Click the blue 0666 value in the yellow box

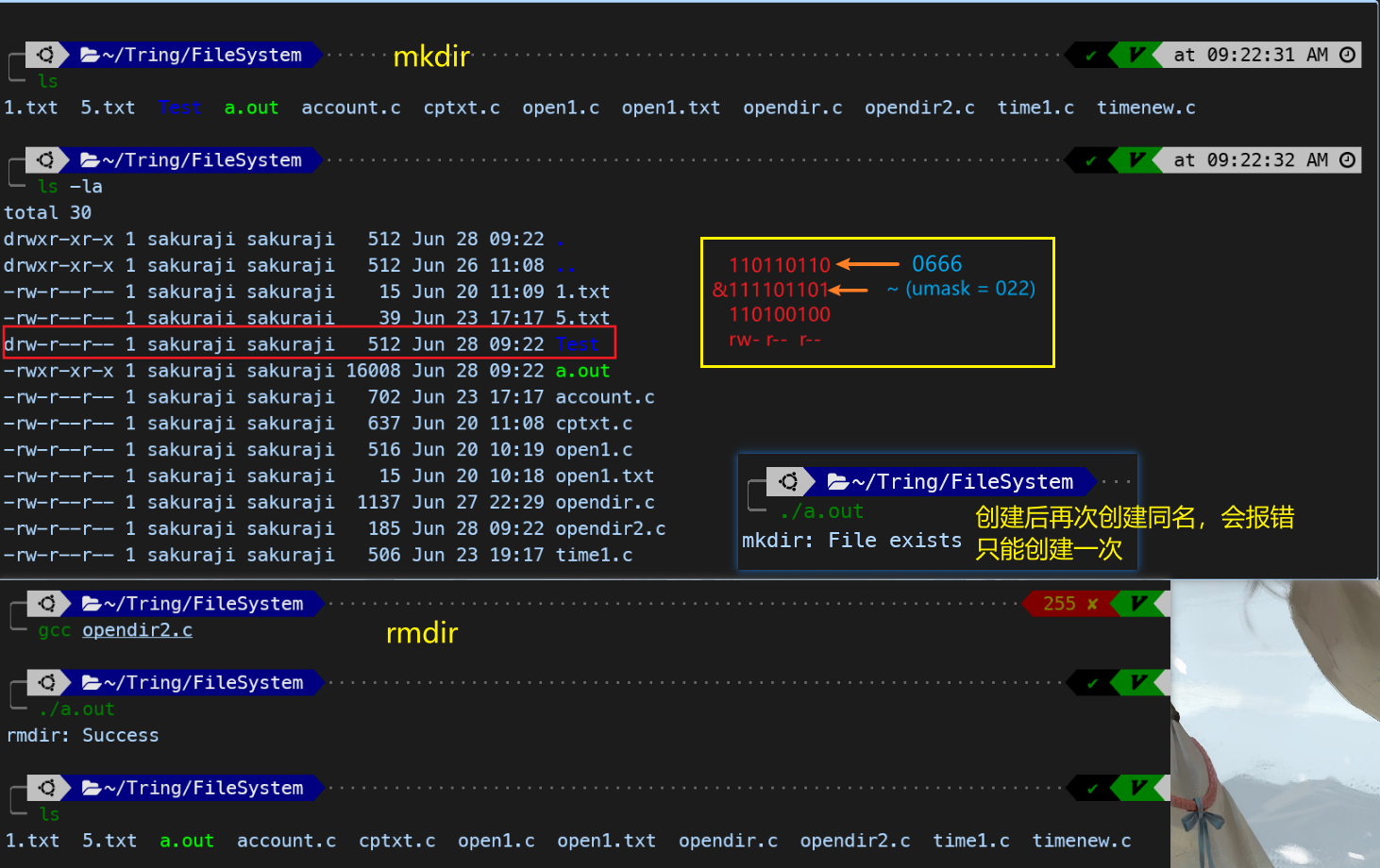(936, 264)
